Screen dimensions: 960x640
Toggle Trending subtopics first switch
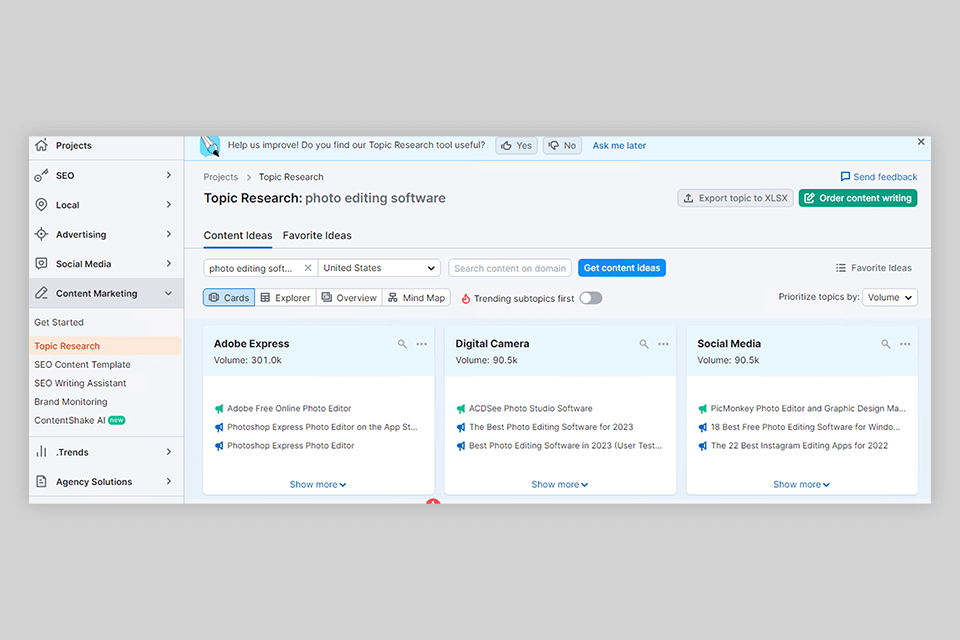point(591,298)
